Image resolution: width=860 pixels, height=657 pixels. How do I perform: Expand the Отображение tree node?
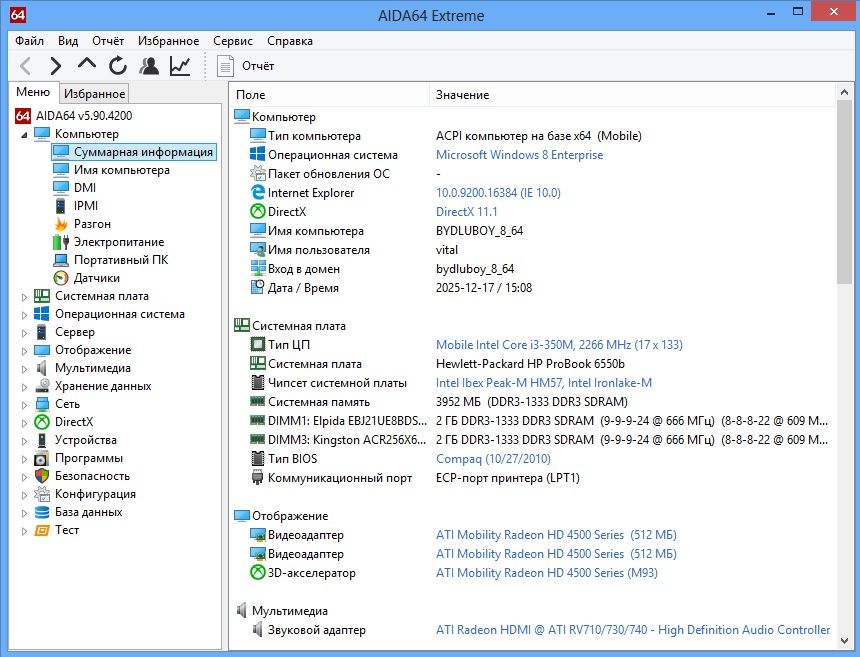[24, 351]
